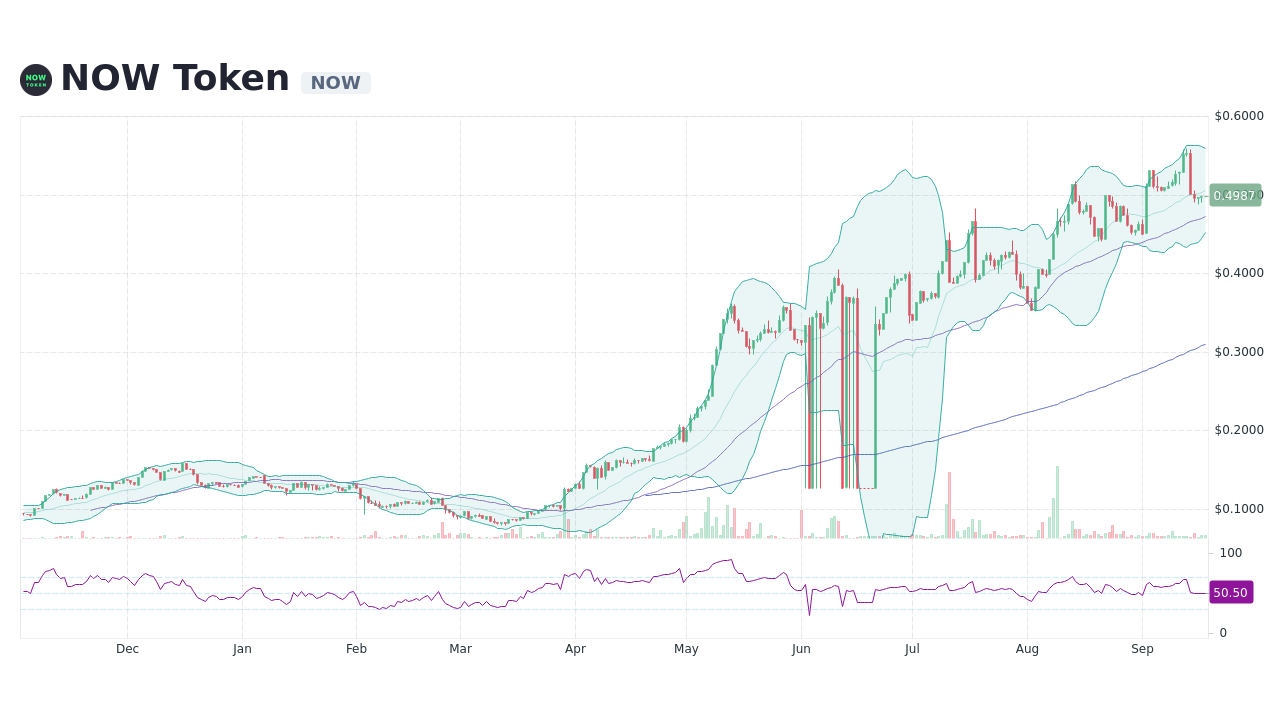Select the Jul label on the time axis

coord(911,649)
